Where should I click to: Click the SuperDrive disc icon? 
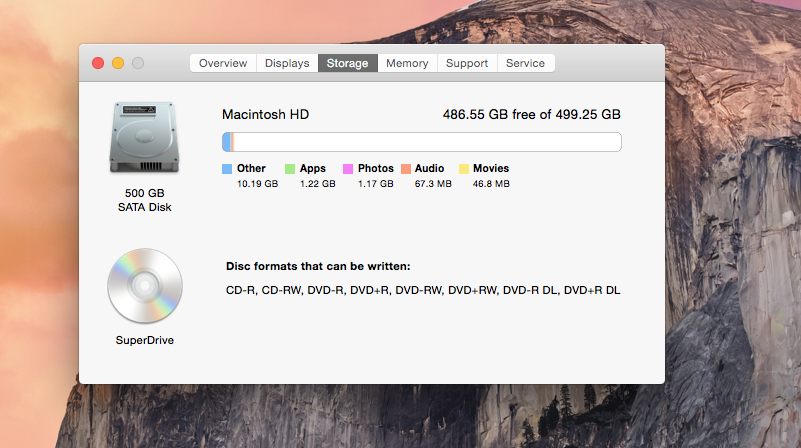click(x=145, y=286)
